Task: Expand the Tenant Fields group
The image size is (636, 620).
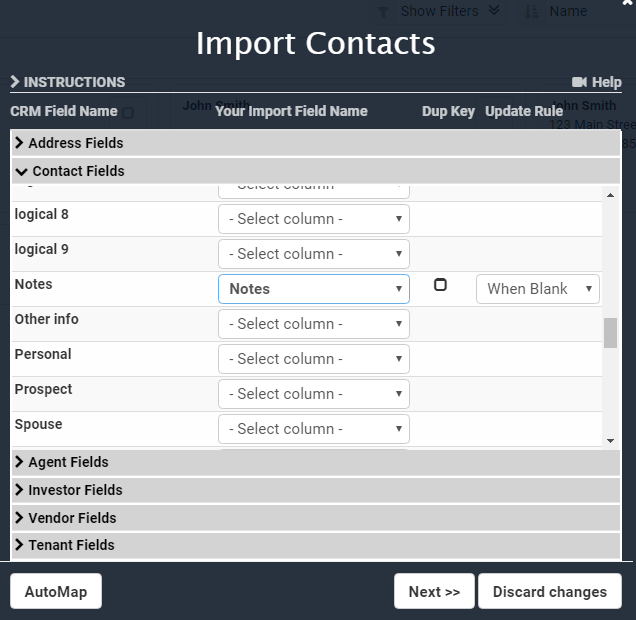Action: (x=71, y=545)
